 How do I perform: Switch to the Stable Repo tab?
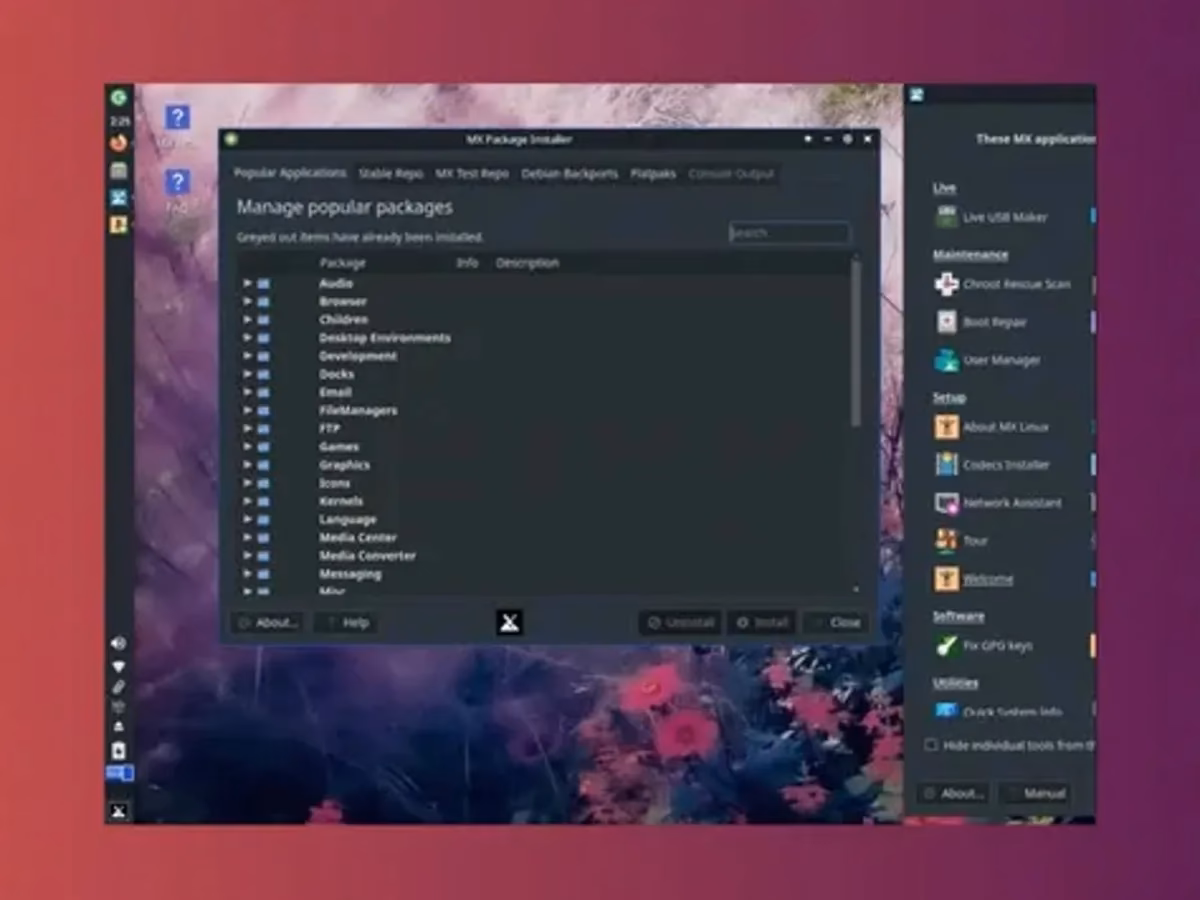388,173
